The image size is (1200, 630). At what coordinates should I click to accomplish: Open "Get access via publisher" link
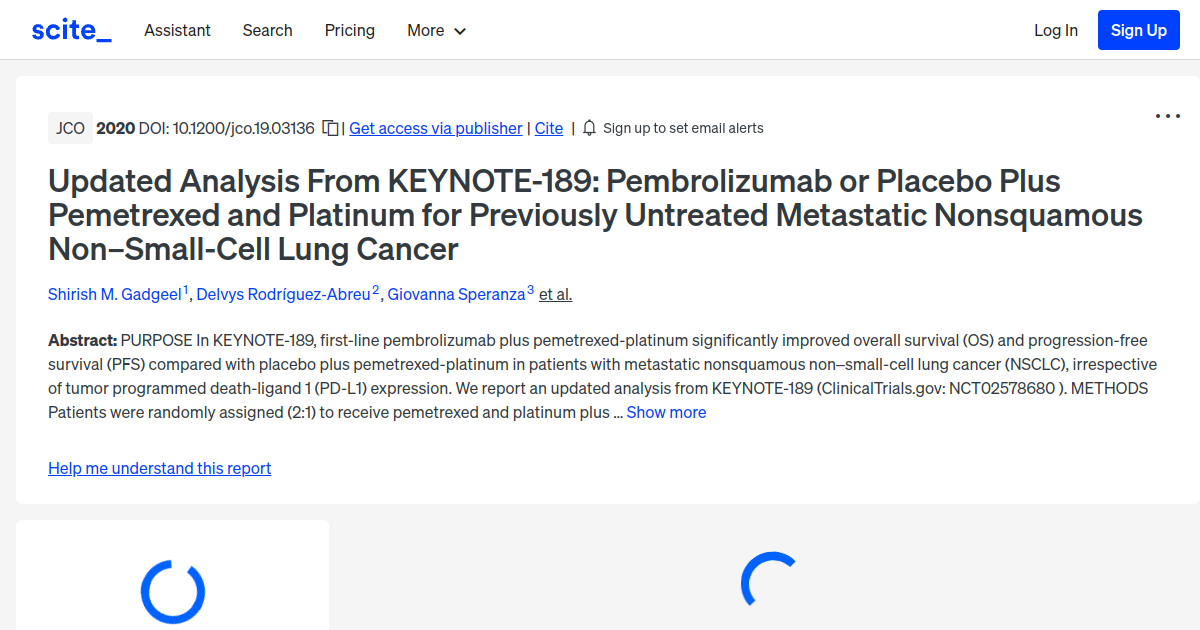point(435,128)
